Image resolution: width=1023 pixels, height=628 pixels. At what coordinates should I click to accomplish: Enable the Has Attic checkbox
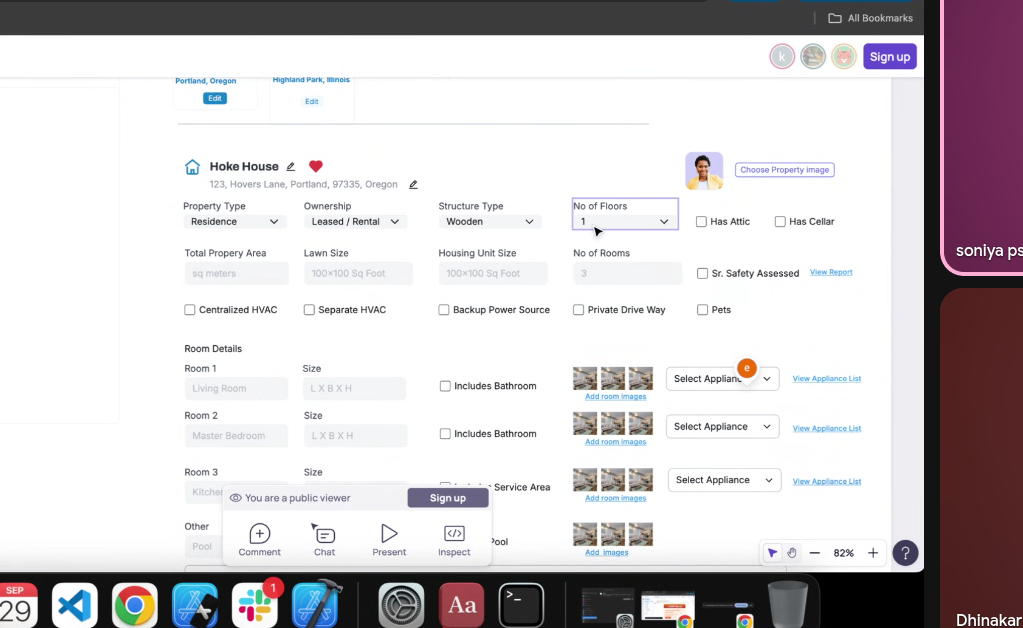(x=702, y=222)
